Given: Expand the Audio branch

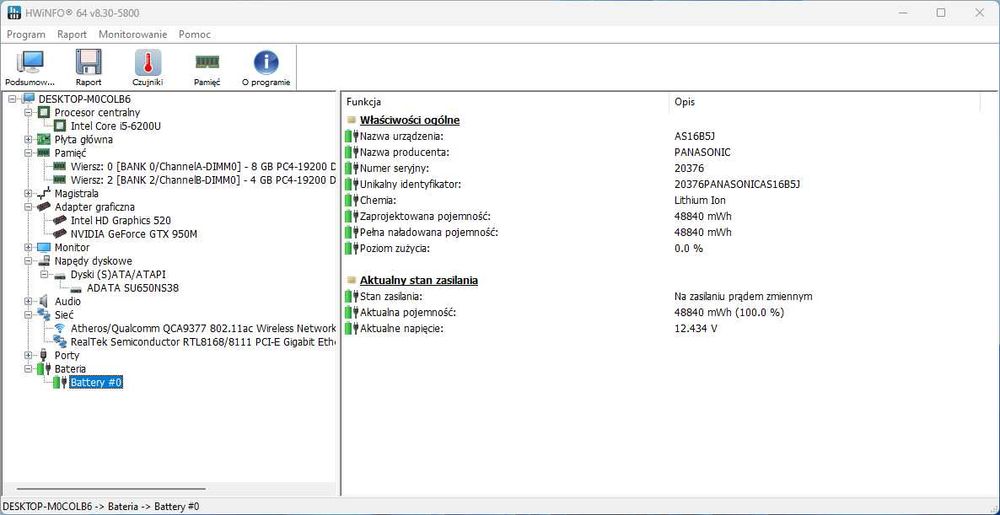Looking at the screenshot, I should (28, 301).
